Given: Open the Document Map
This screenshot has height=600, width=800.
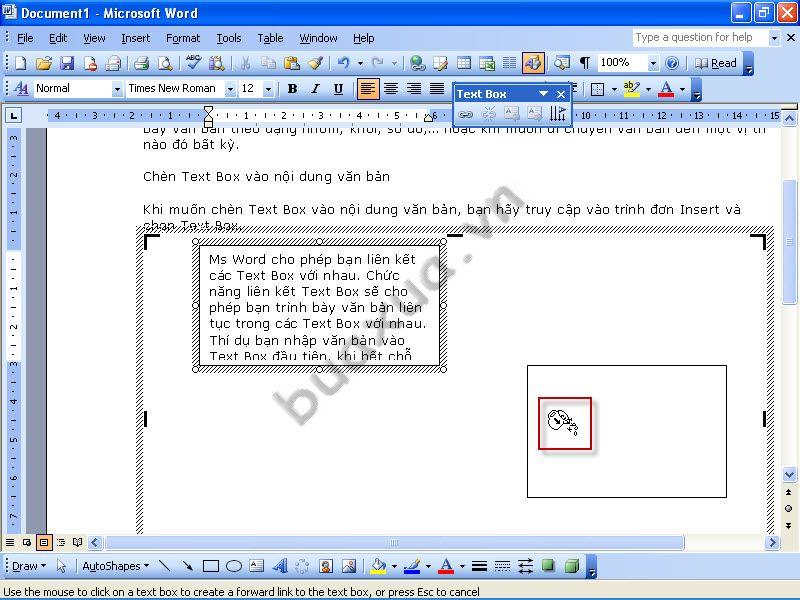Looking at the screenshot, I should click(x=562, y=63).
